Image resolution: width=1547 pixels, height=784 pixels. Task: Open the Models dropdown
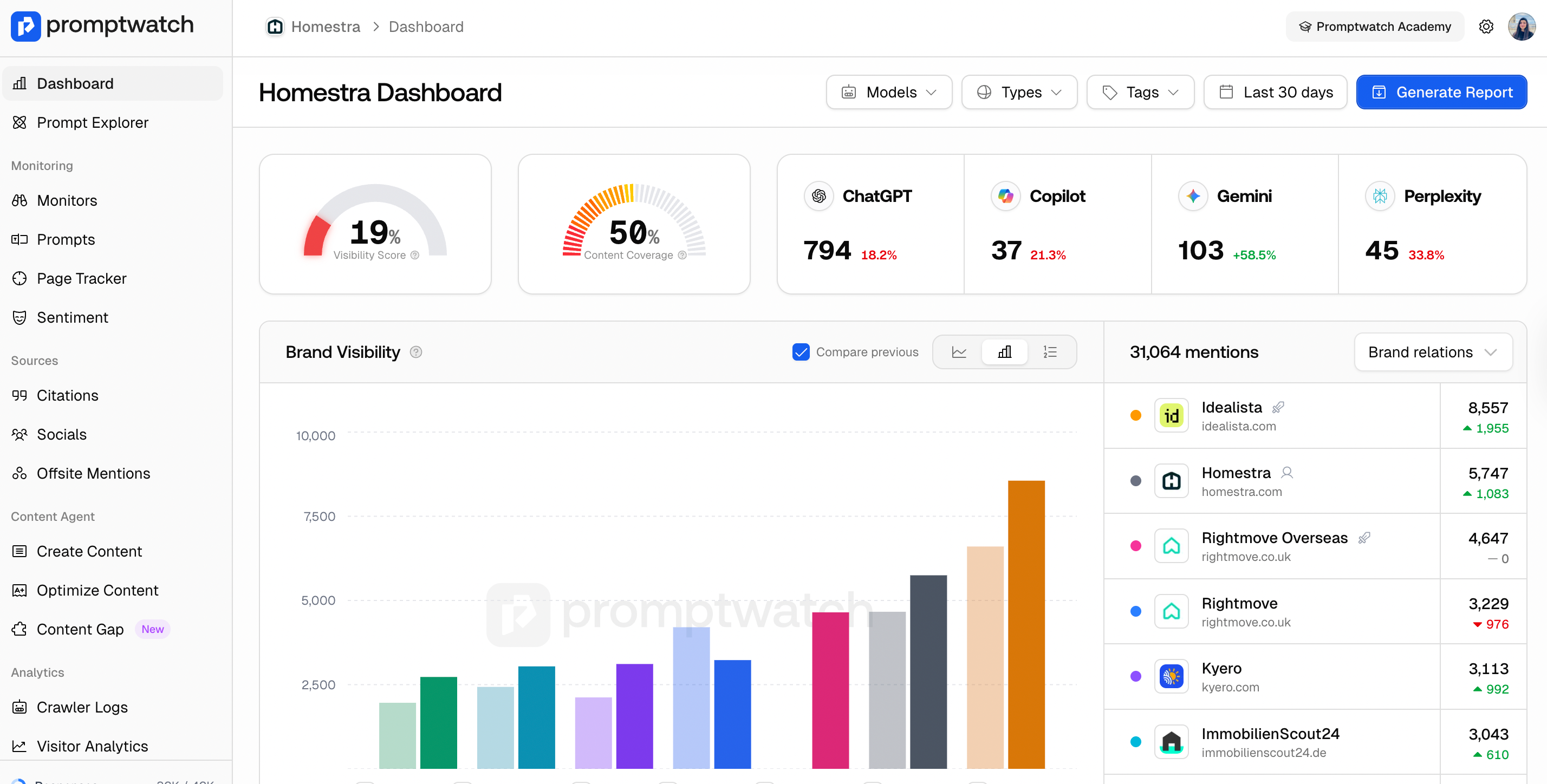click(x=889, y=92)
